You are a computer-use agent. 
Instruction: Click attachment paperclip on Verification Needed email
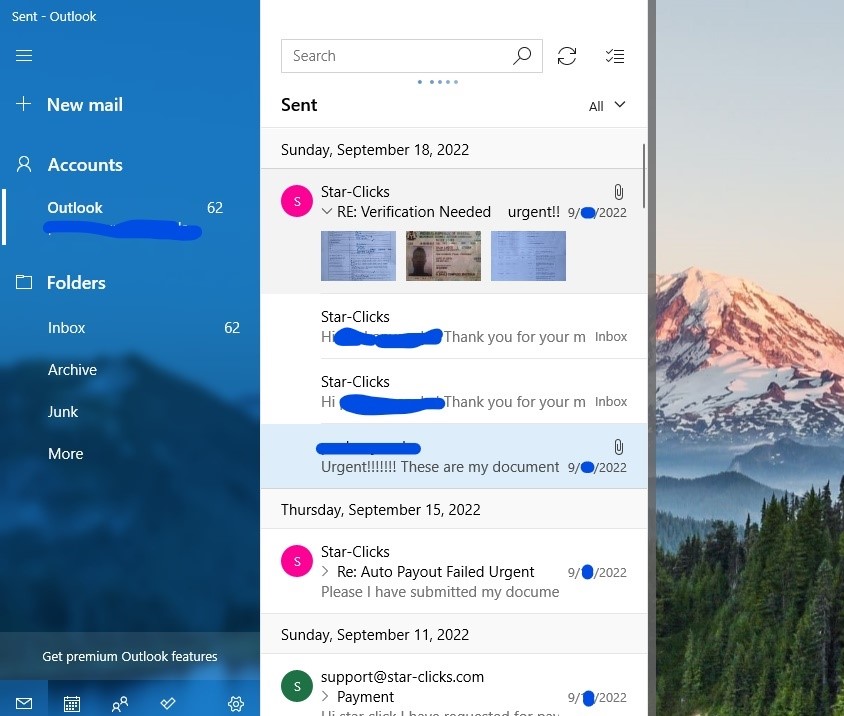coord(618,192)
